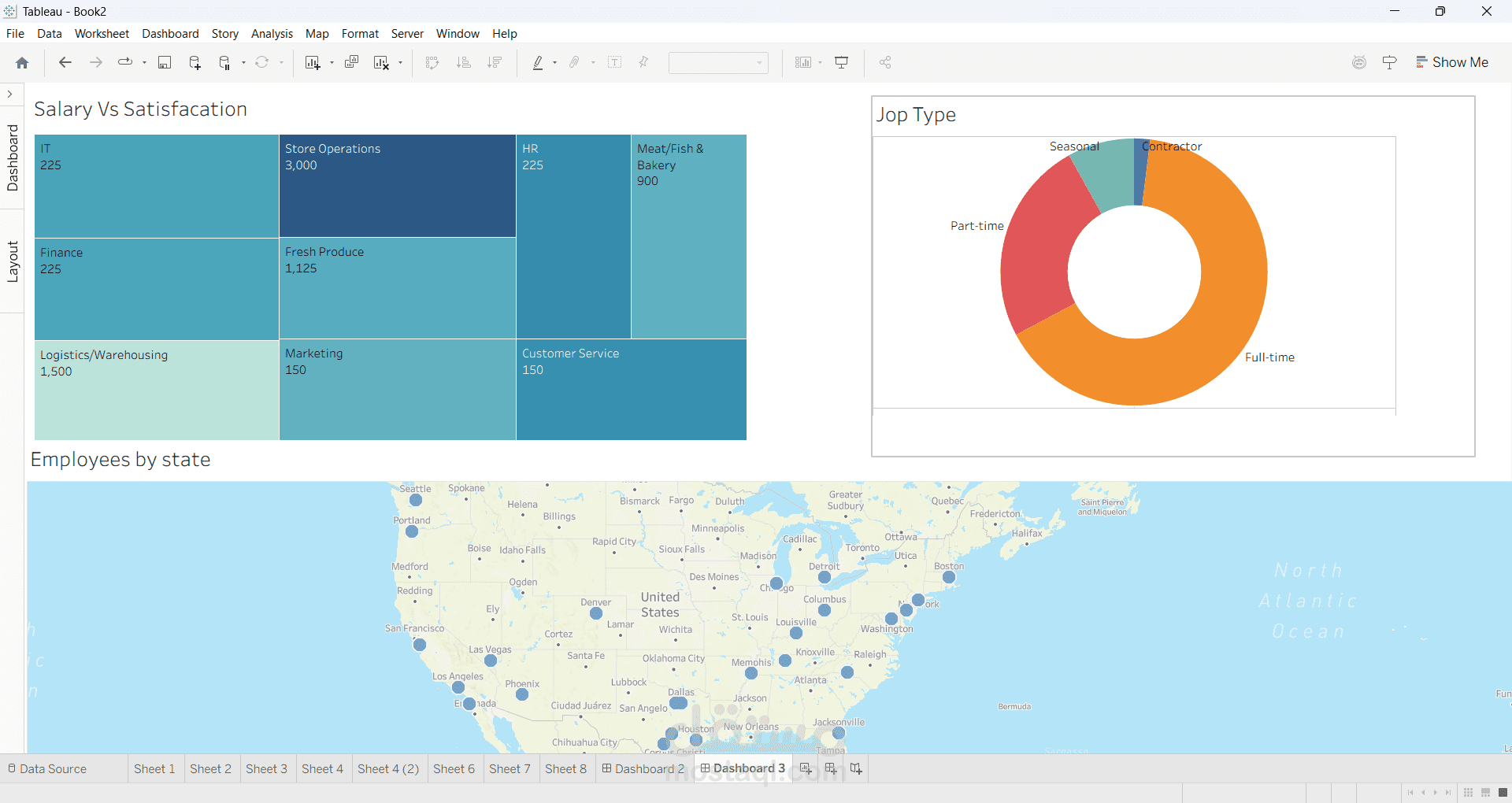Switch to Sheet 4 (2) tab
1512x803 pixels.
388,768
